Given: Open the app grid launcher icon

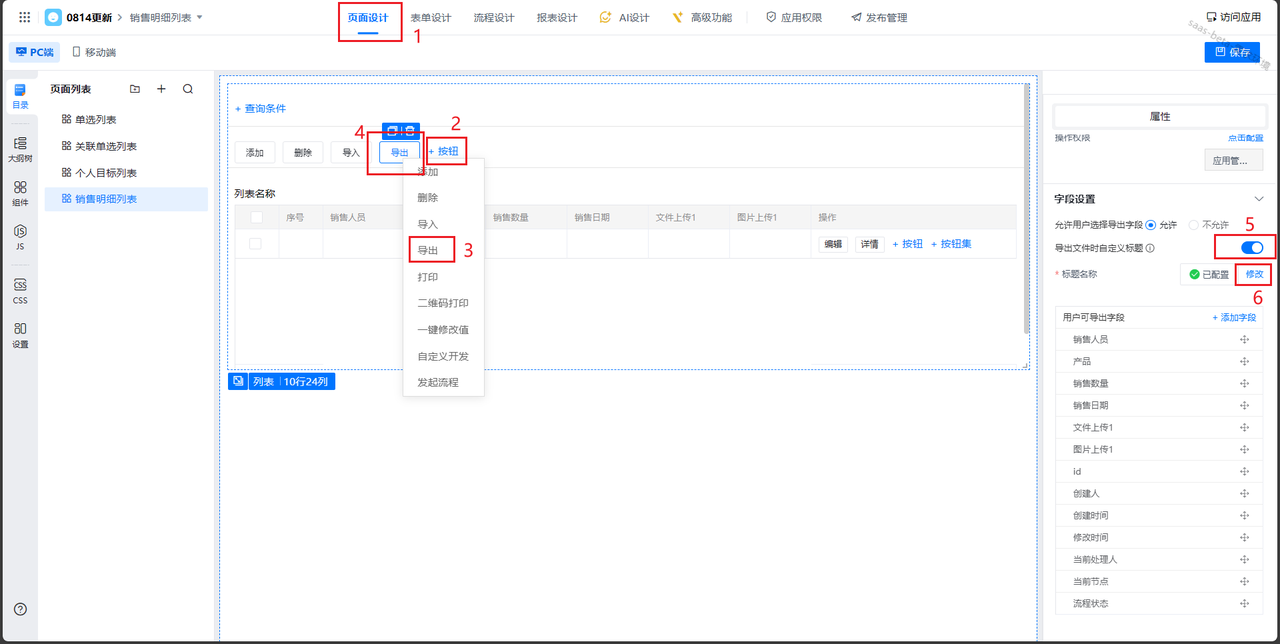Looking at the screenshot, I should click(25, 17).
